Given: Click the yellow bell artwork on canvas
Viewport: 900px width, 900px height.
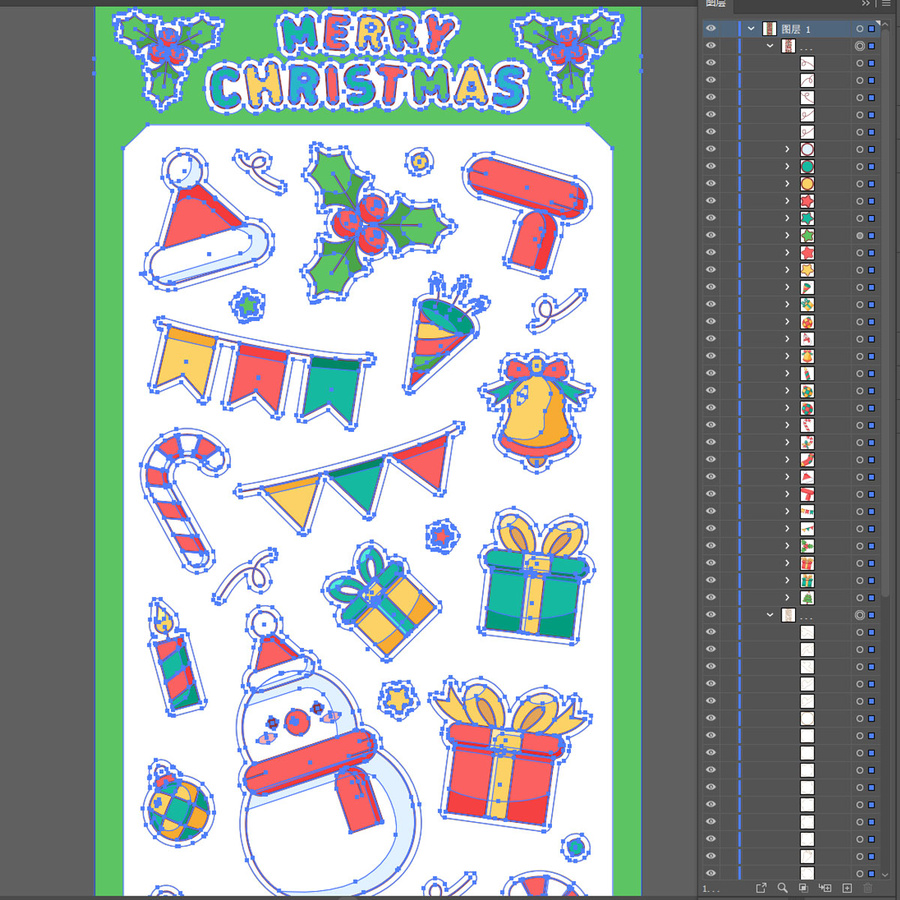Looking at the screenshot, I should [537, 414].
